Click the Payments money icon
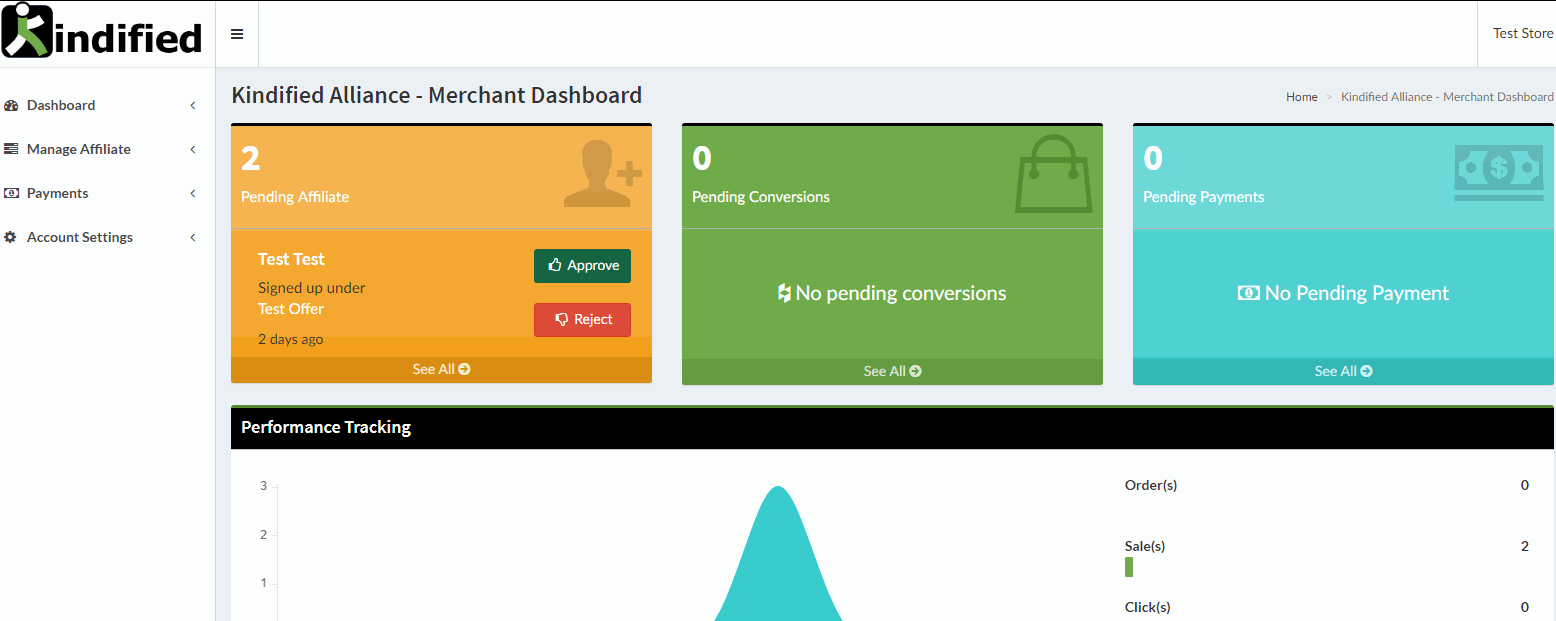Viewport: 1556px width, 621px height. [x=11, y=193]
